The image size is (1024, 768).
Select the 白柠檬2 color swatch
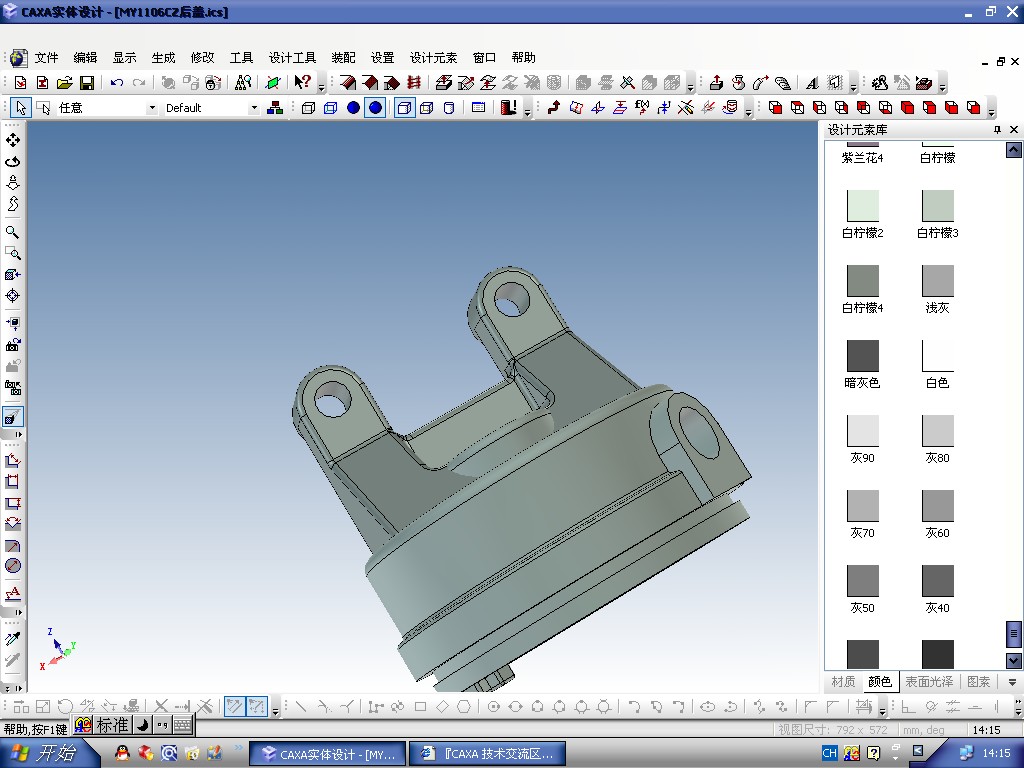point(863,206)
